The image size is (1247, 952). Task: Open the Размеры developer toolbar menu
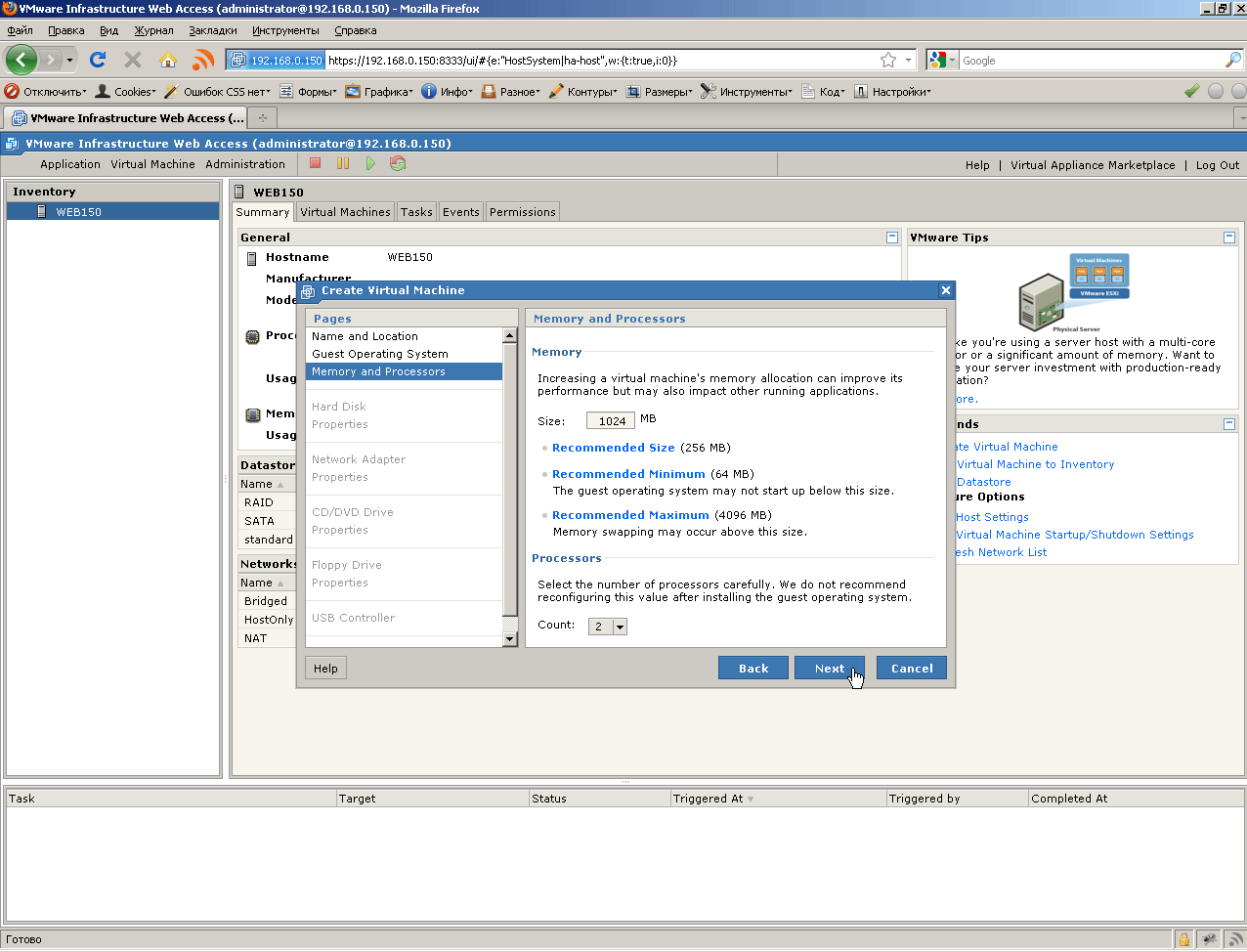660,92
